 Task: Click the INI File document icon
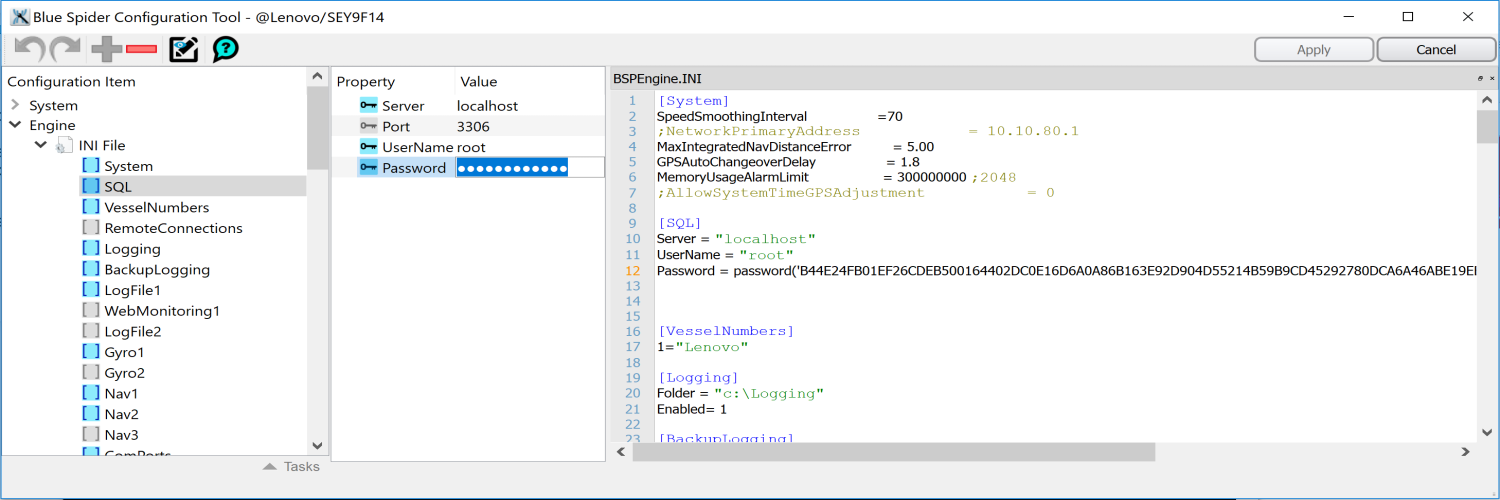[x=64, y=146]
